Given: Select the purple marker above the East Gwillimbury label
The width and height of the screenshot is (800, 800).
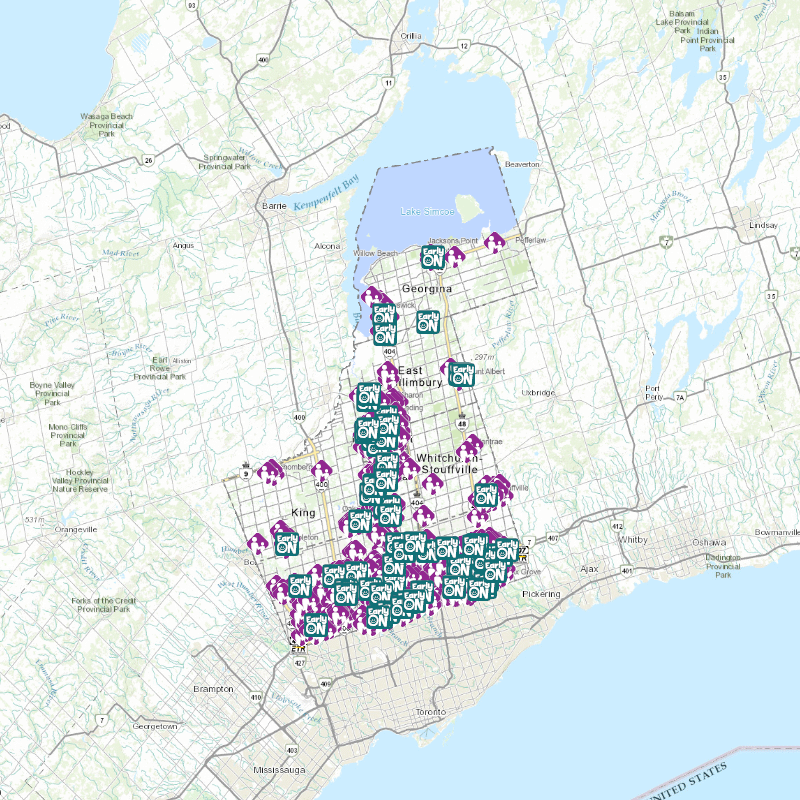Looking at the screenshot, I should tap(387, 373).
